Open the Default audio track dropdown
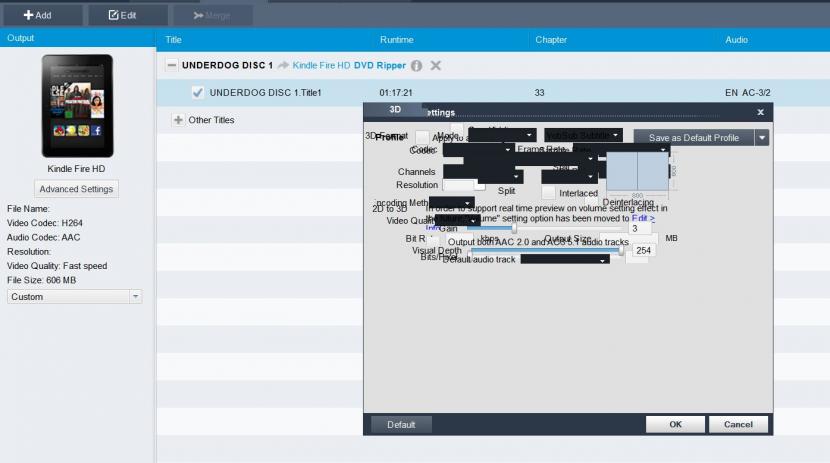Screen dimensions: 830x463 pyautogui.click(x=565, y=259)
